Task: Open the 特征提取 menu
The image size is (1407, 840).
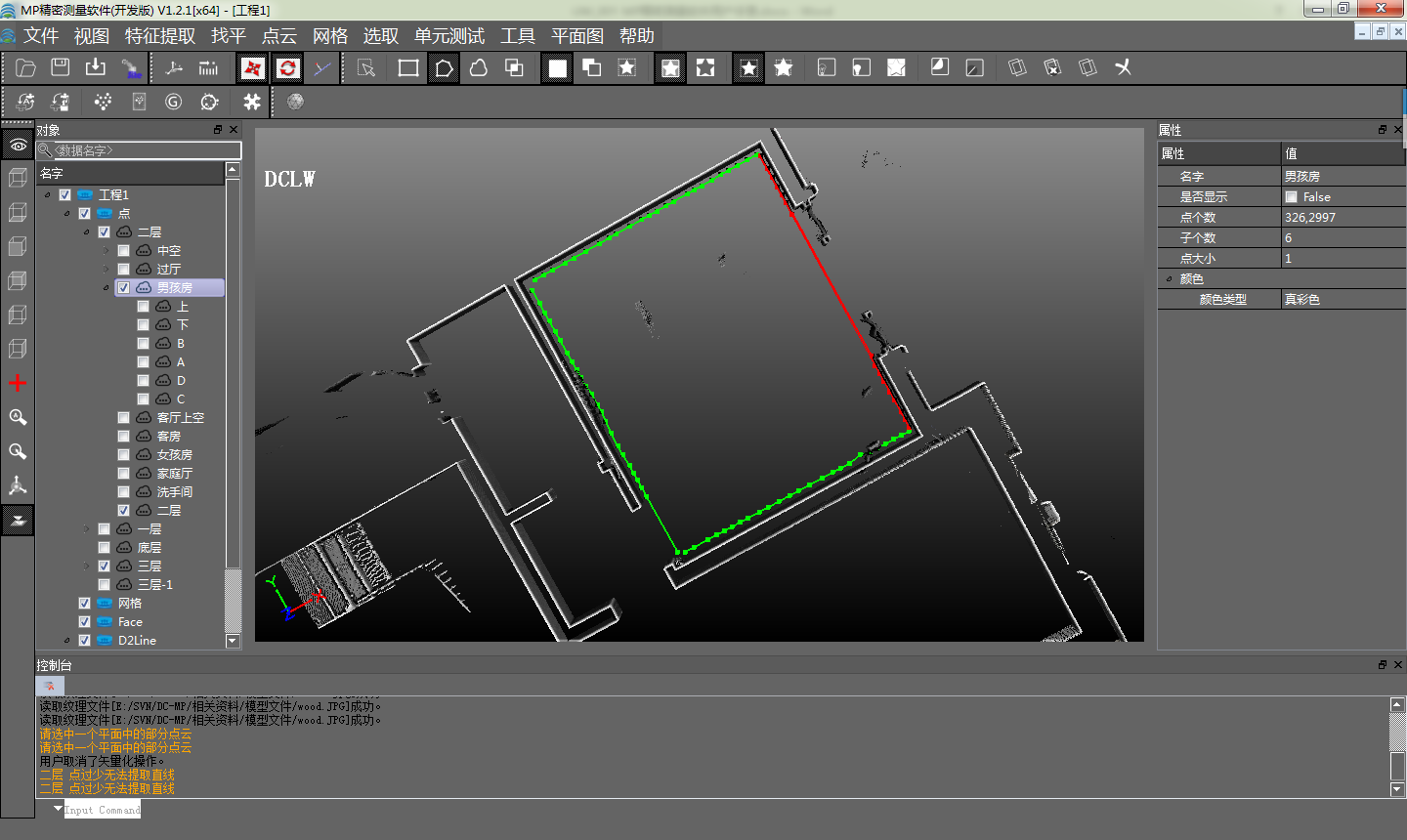Action: [160, 36]
